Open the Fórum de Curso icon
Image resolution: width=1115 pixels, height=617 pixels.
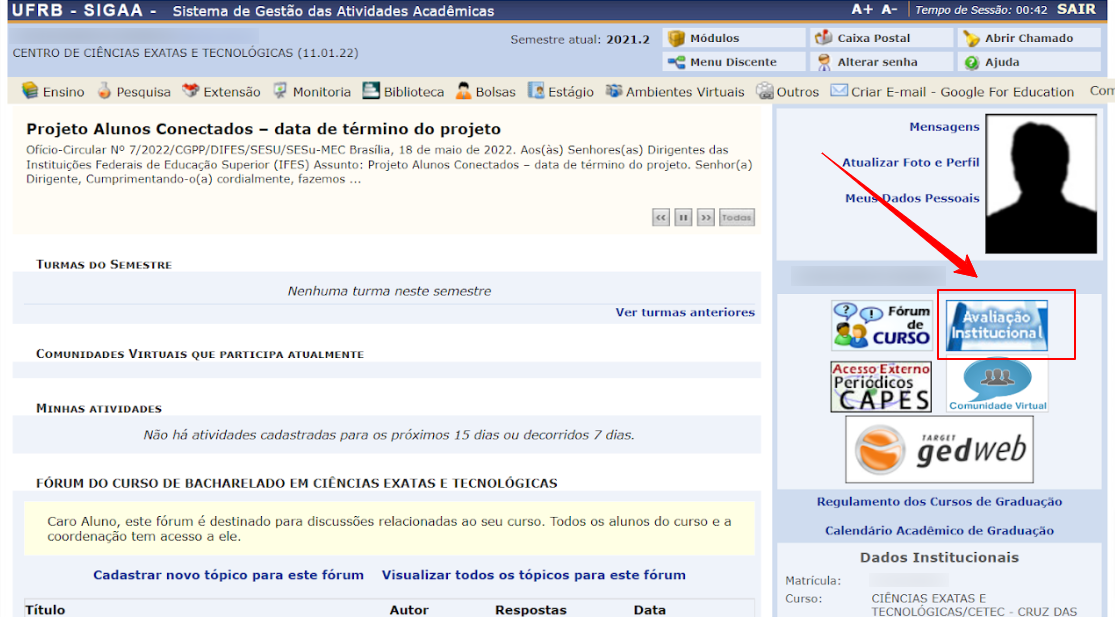point(881,325)
